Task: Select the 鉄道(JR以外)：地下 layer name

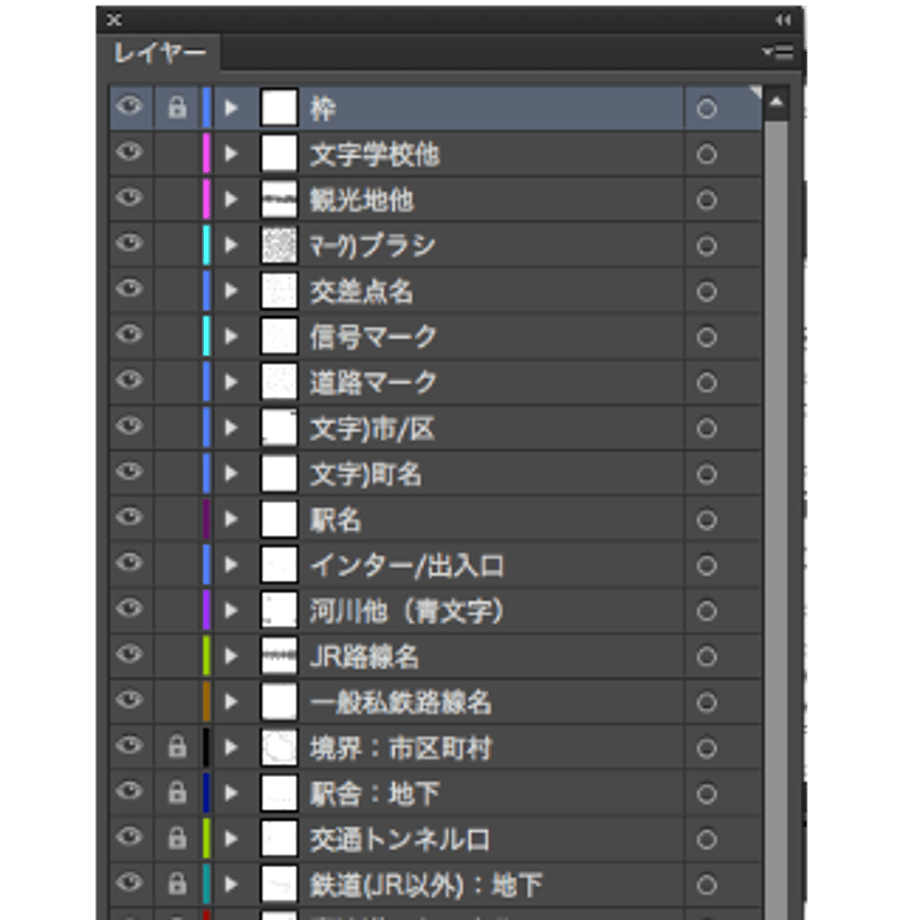Action: [x=426, y=885]
